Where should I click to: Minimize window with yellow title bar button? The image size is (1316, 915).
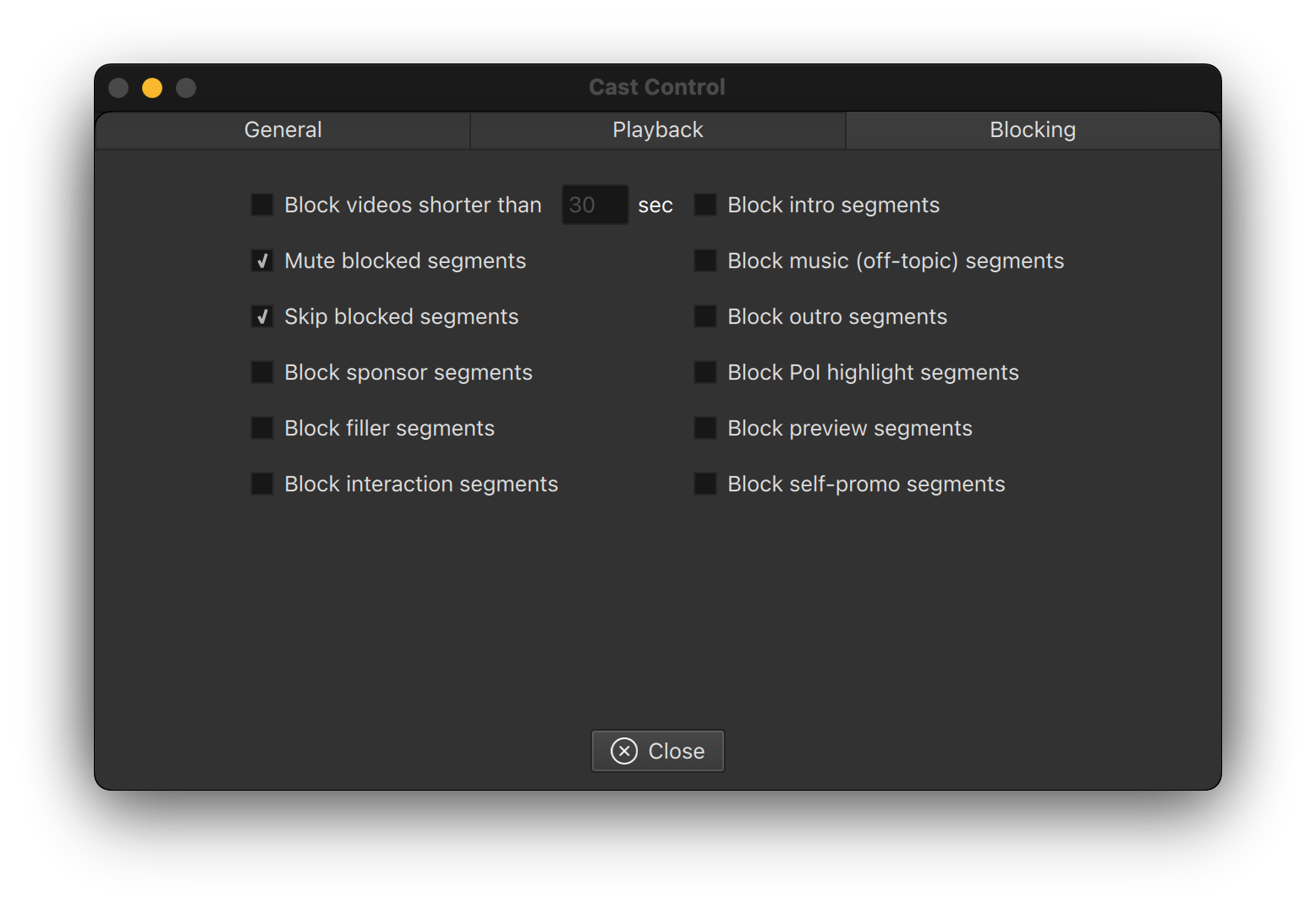[x=152, y=88]
